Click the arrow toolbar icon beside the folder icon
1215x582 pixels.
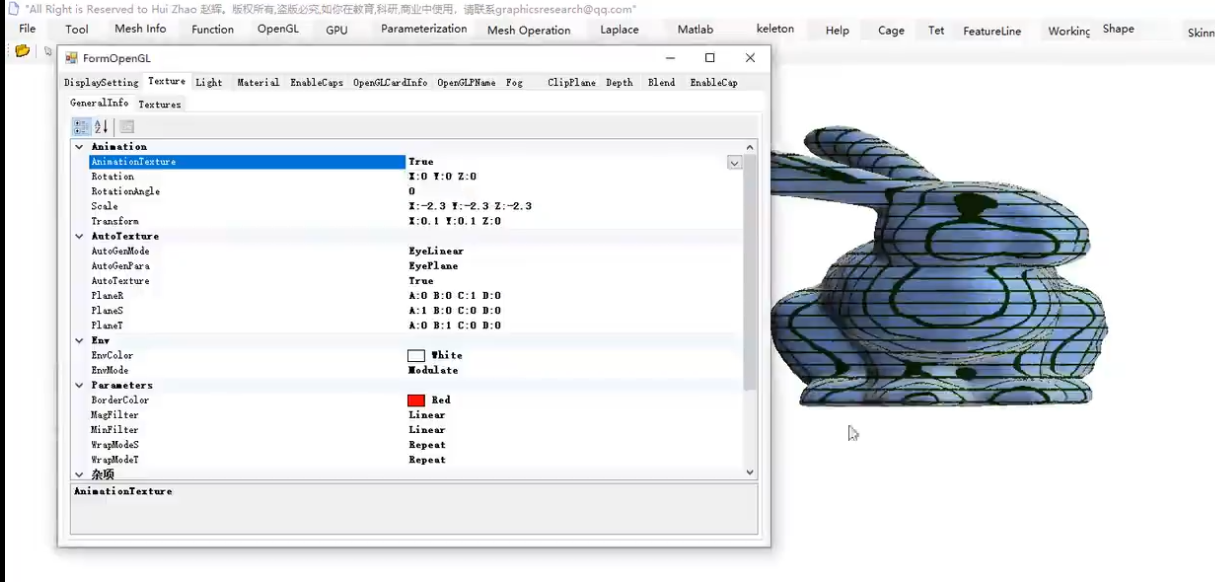pyautogui.click(x=48, y=51)
